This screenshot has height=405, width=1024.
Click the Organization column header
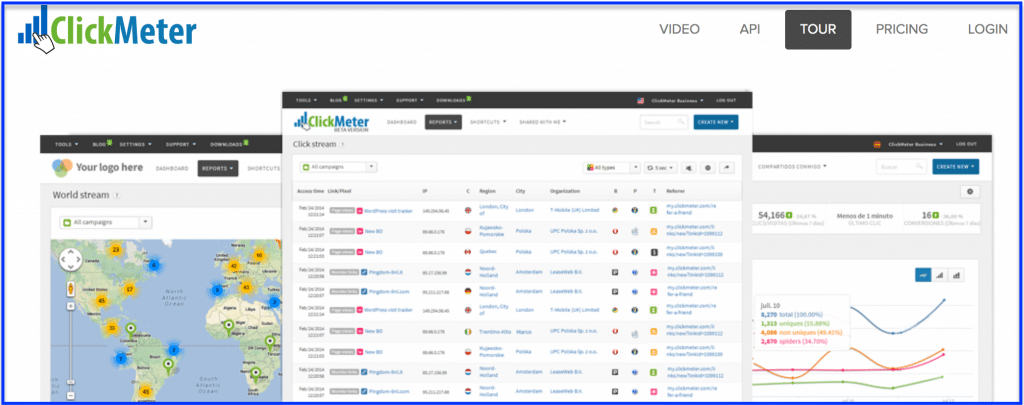pos(565,191)
